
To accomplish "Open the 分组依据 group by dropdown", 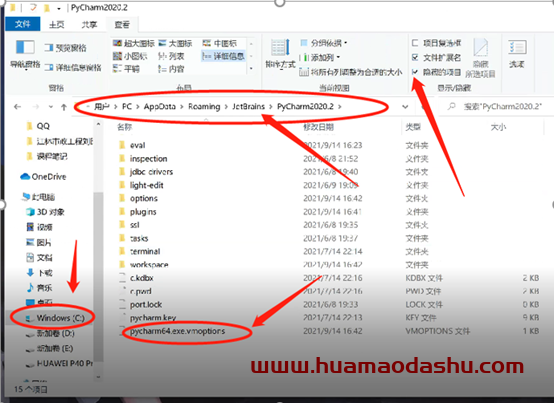I will click(324, 43).
